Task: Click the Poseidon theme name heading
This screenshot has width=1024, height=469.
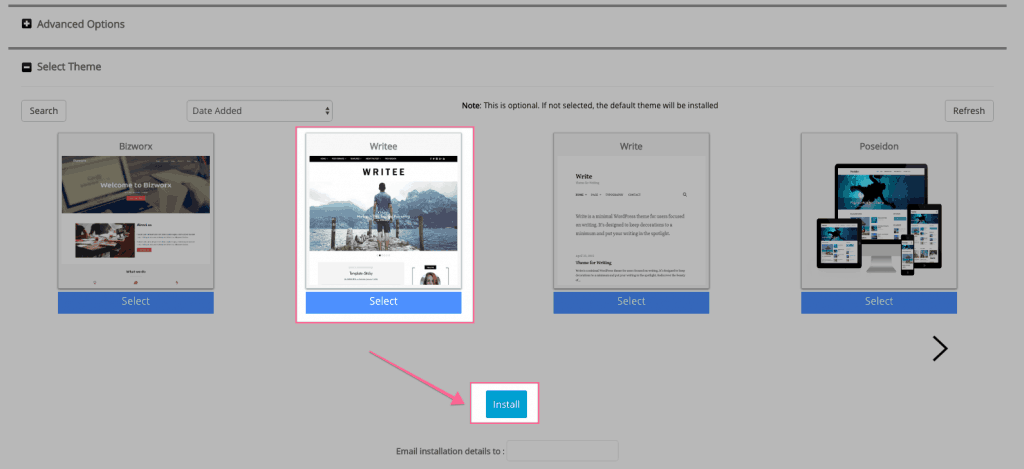Action: [x=878, y=145]
